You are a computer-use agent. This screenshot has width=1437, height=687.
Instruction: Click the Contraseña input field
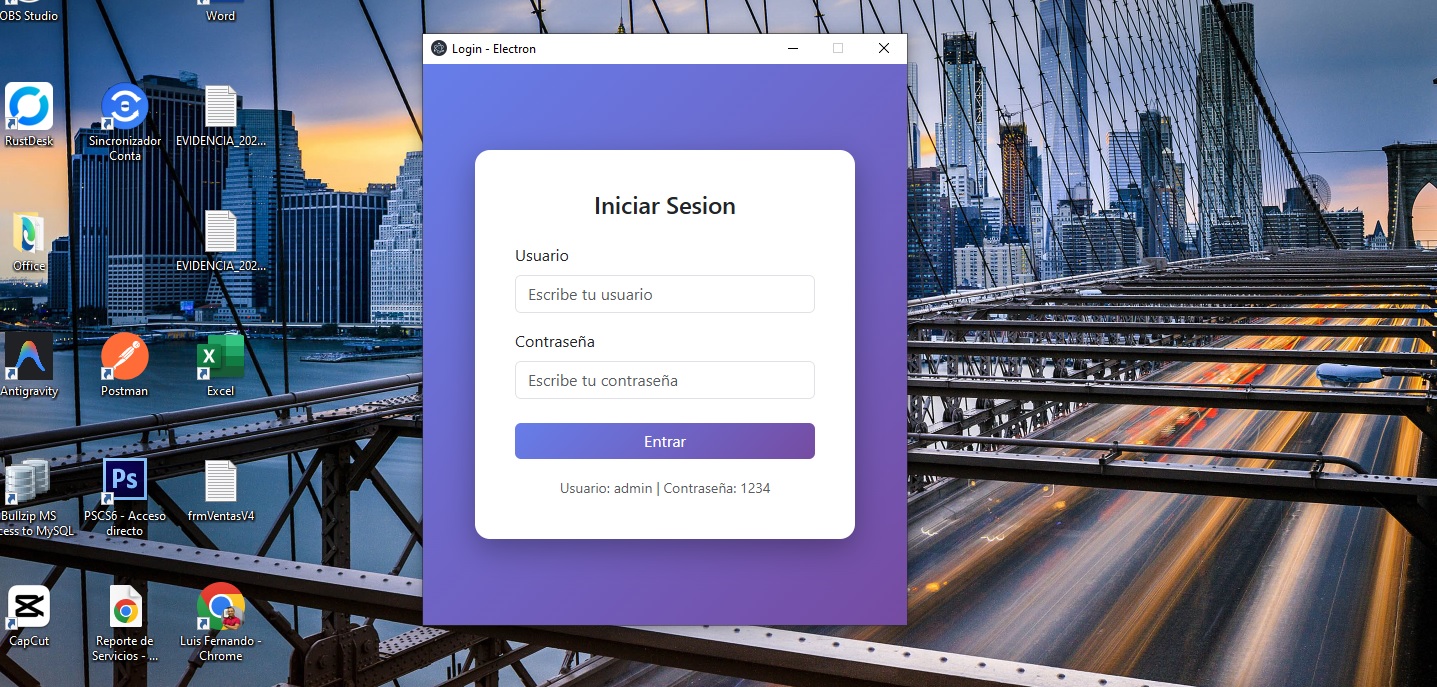coord(665,380)
